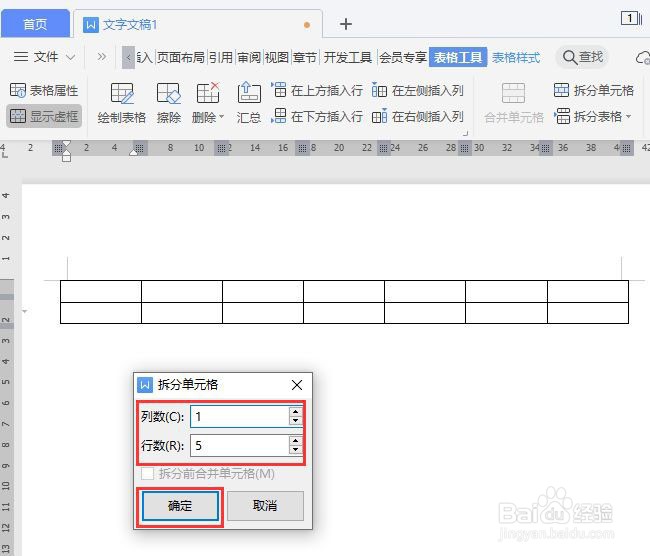The width and height of the screenshot is (650, 556).
Task: Decrease 行数 row count with down arrow
Action: (295, 450)
